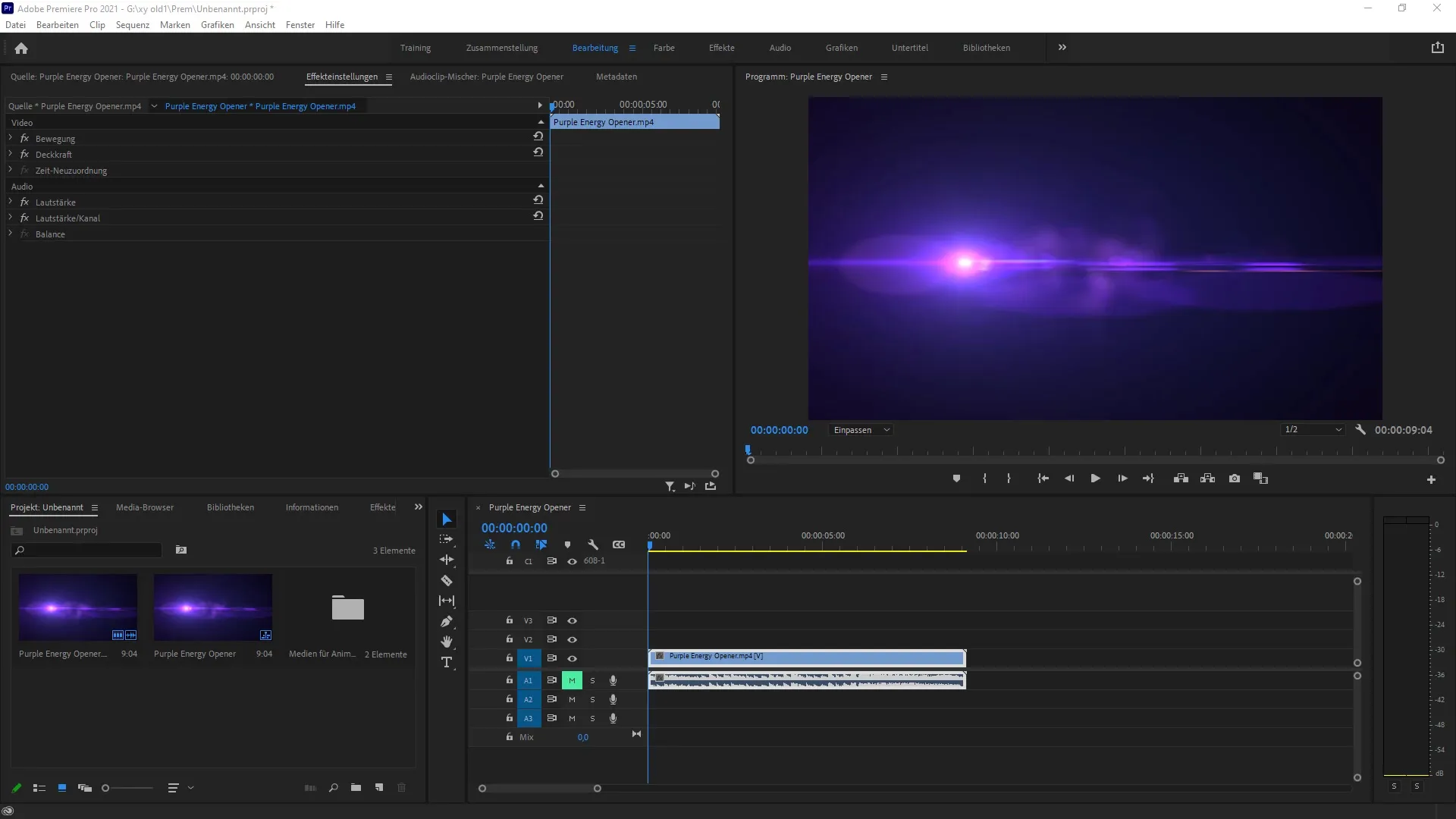Reset the Deckkraft effect
Screen dimensions: 1456x819
click(538, 152)
